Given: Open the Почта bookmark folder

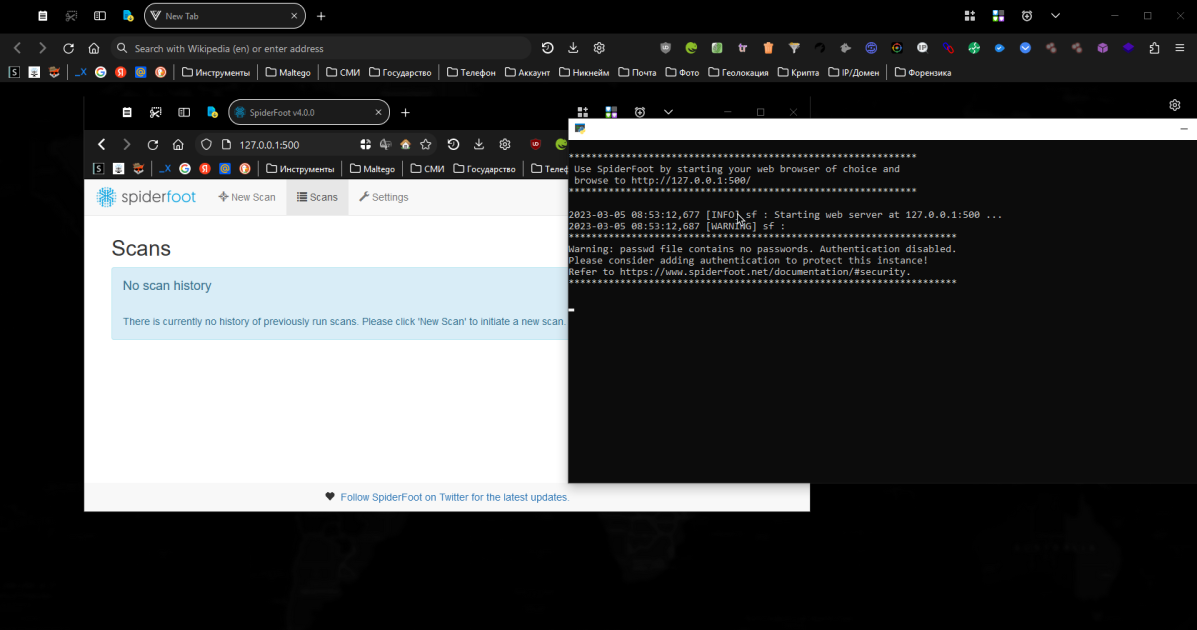Looking at the screenshot, I should coord(637,73).
